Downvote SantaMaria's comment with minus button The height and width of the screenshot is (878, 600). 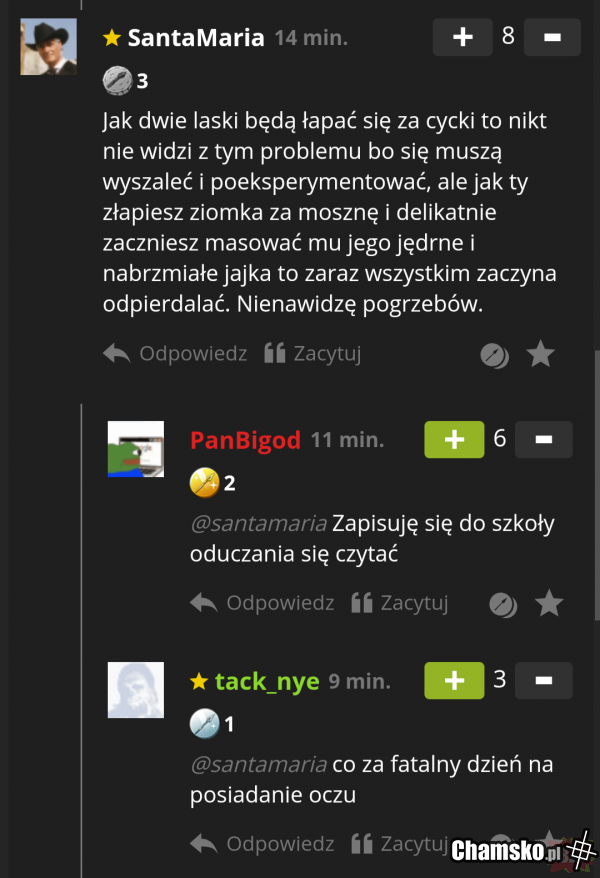552,37
